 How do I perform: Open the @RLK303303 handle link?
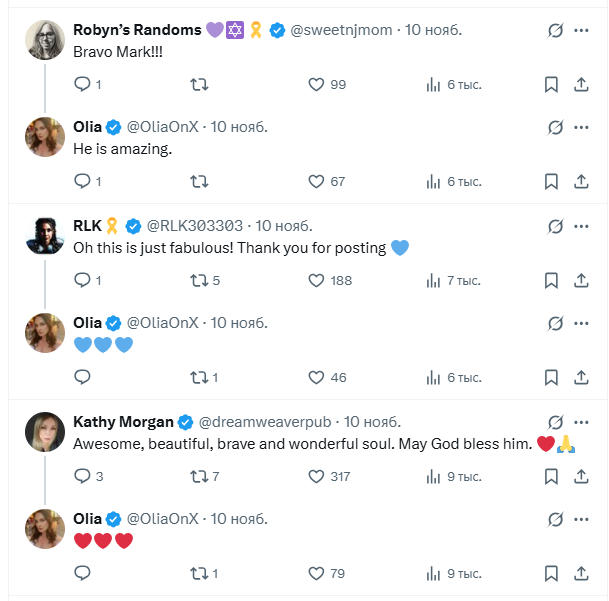pyautogui.click(x=195, y=225)
